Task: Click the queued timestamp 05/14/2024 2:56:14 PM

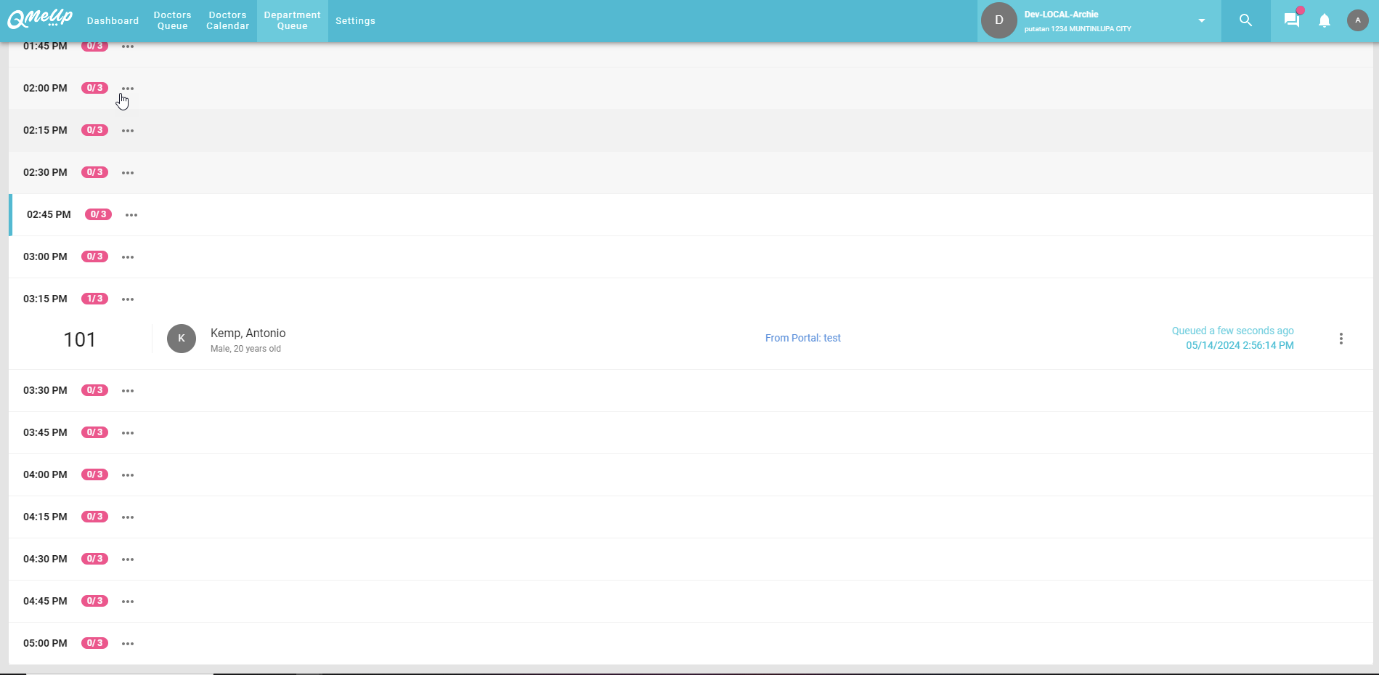Action: 1239,346
